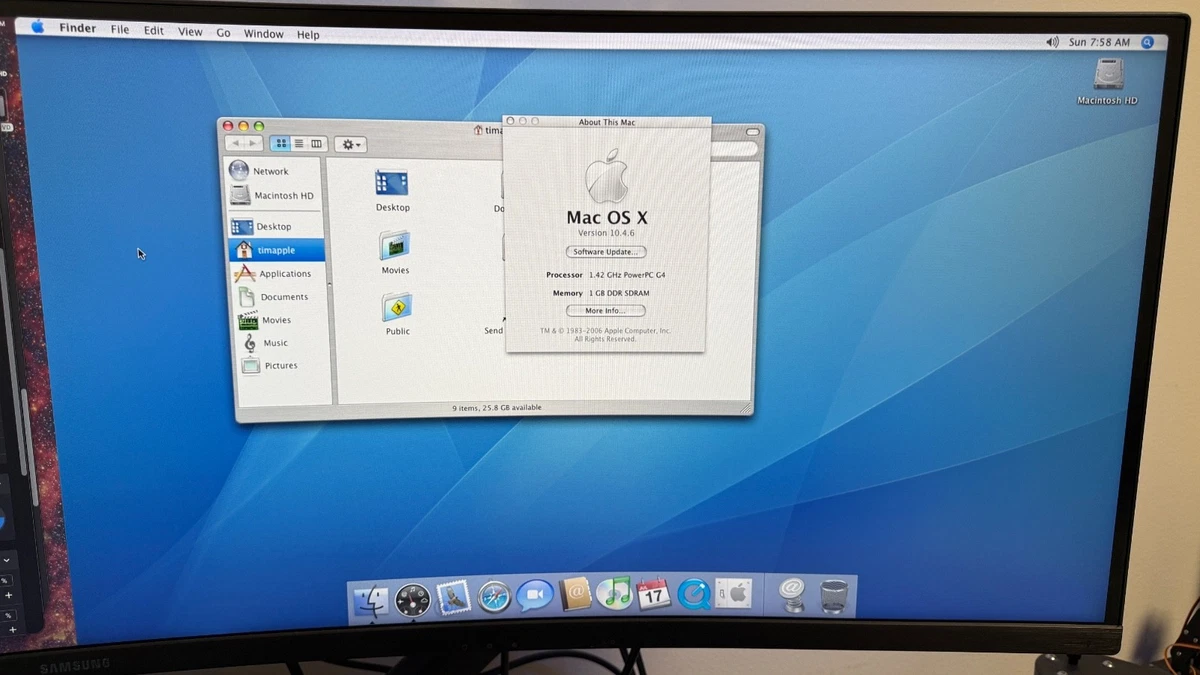Open the Edit menu
Image resolution: width=1200 pixels, height=675 pixels.
(153, 31)
